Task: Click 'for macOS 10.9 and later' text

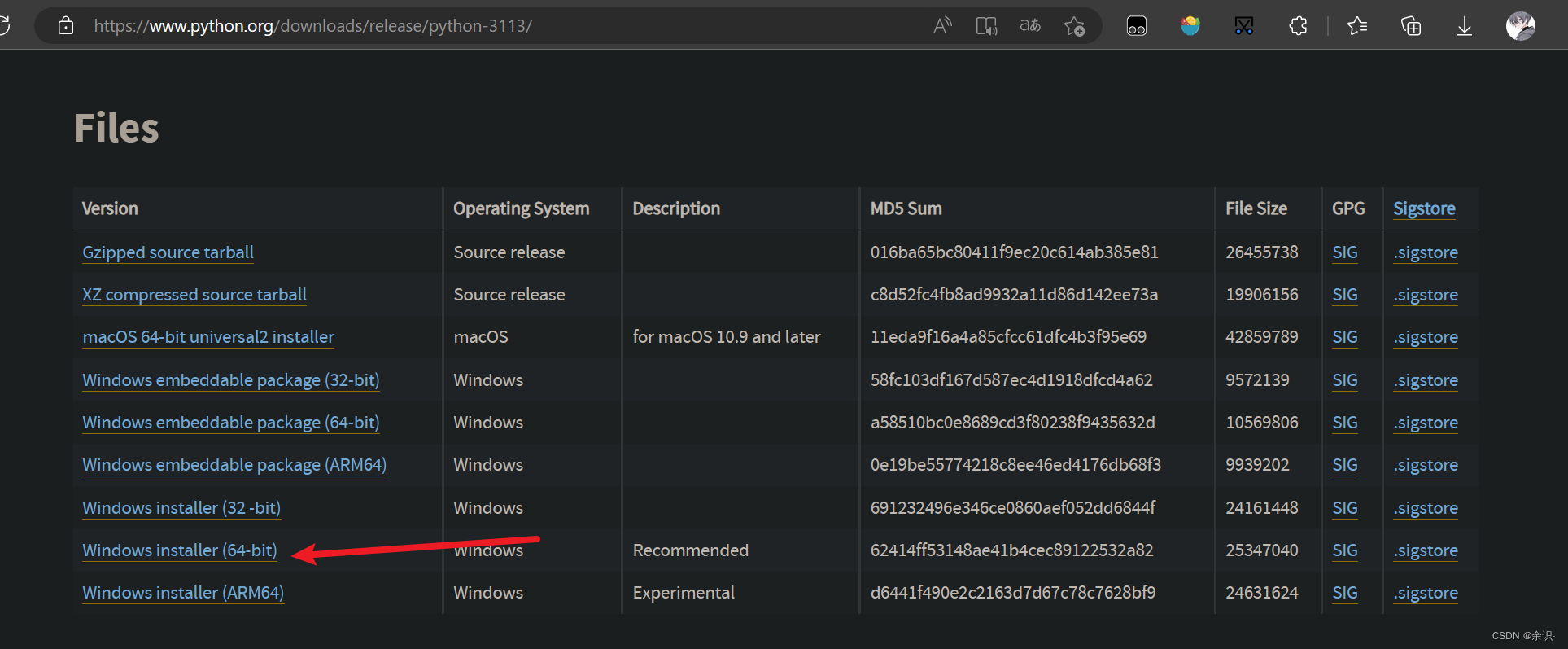Action: (x=727, y=337)
